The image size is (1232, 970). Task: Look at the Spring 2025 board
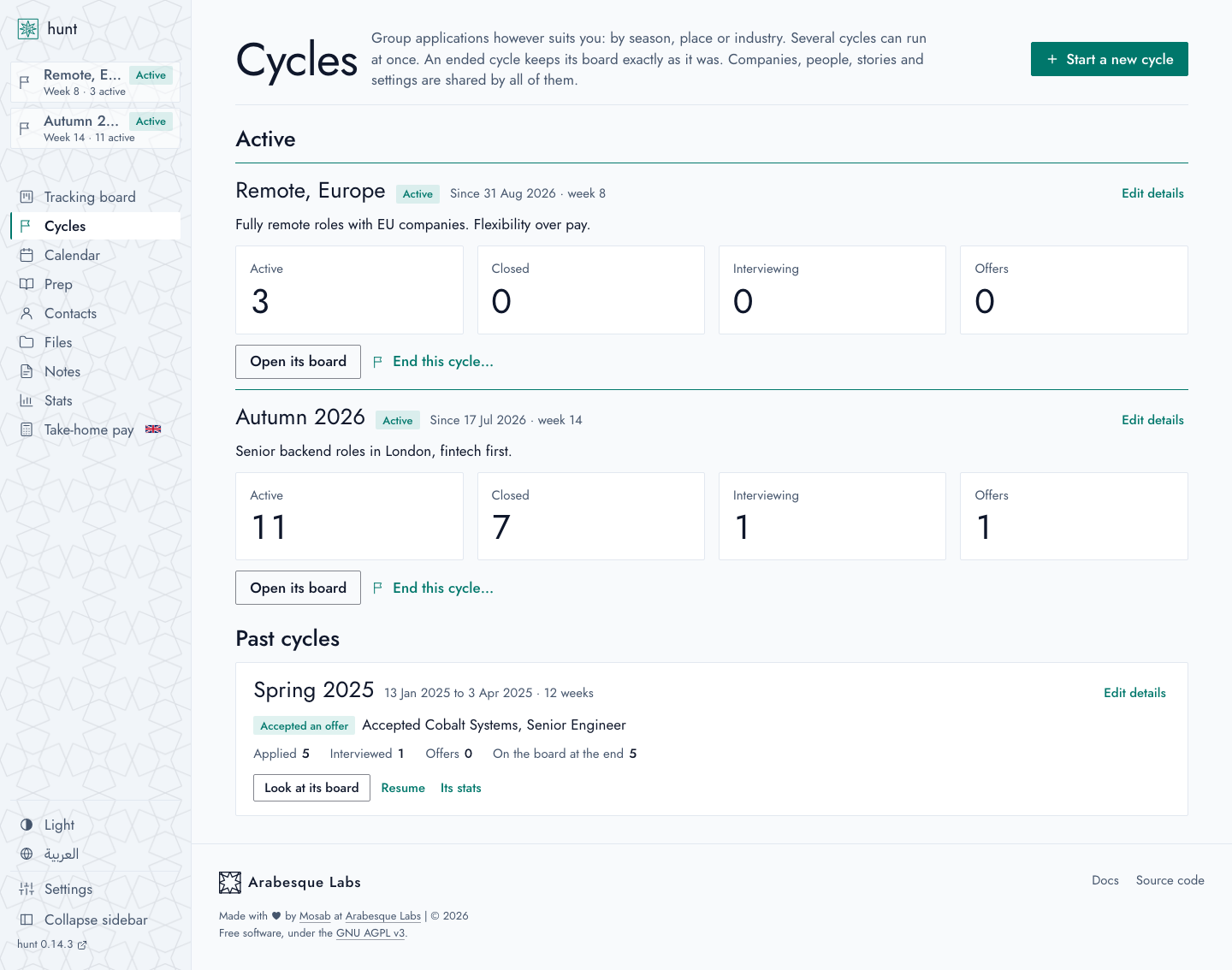click(x=311, y=788)
